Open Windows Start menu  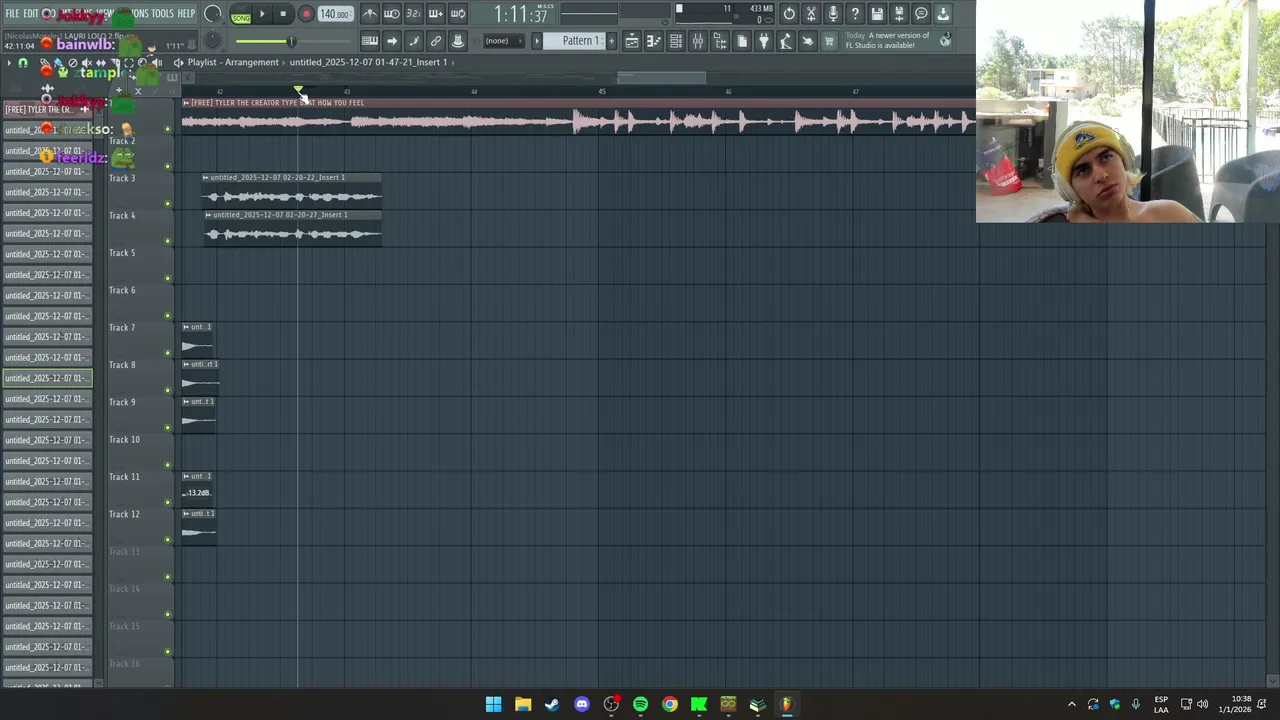click(x=494, y=704)
